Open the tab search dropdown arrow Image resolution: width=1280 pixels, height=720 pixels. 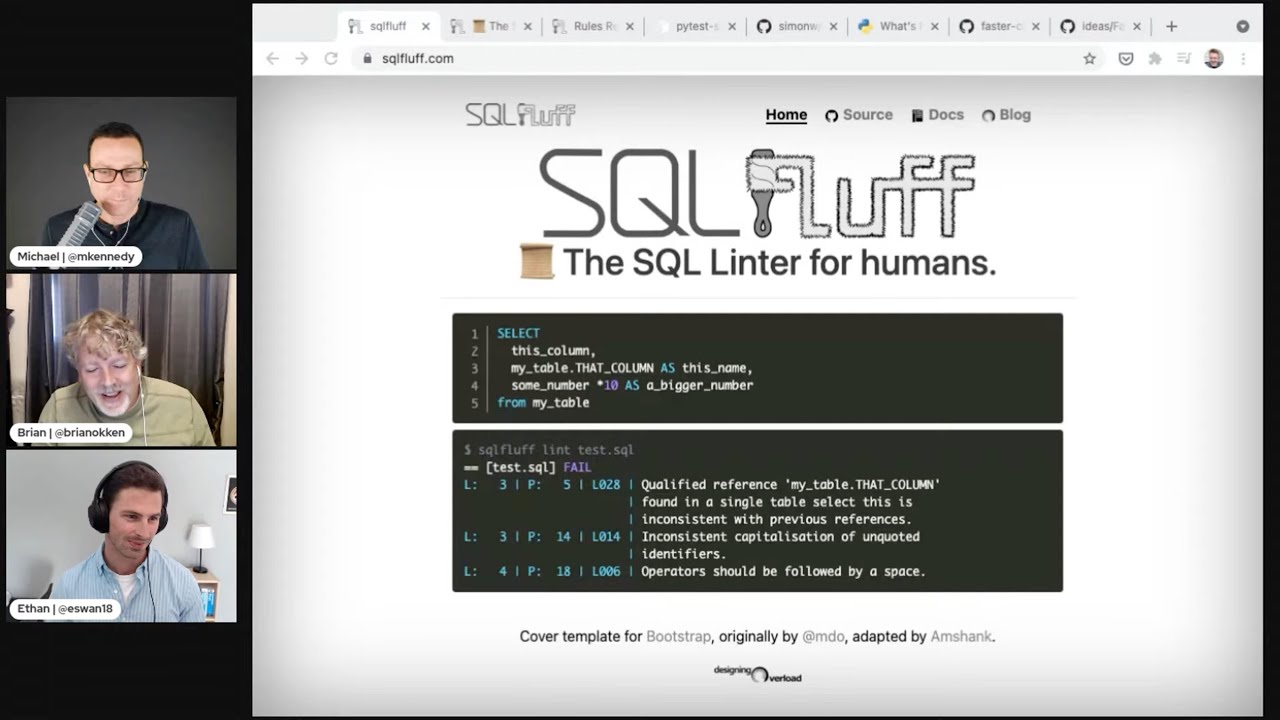(x=1243, y=26)
